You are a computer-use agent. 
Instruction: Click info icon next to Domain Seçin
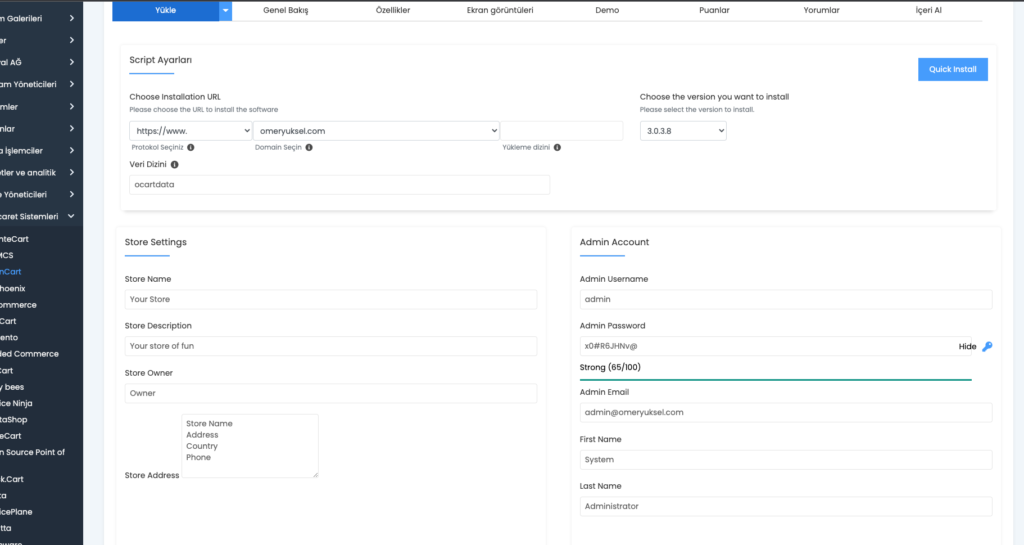[x=309, y=148]
